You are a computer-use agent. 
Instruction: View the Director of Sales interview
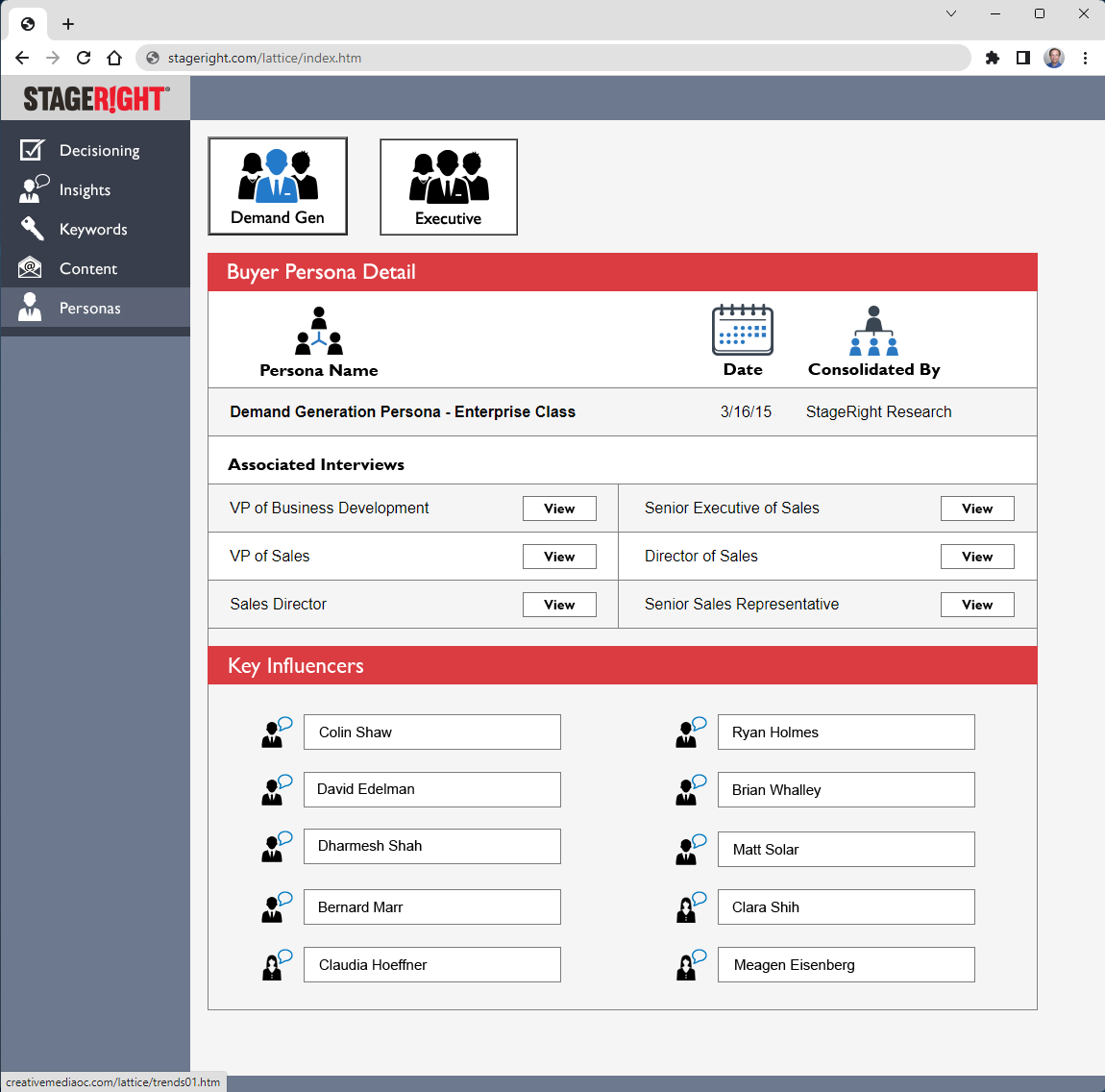click(977, 557)
